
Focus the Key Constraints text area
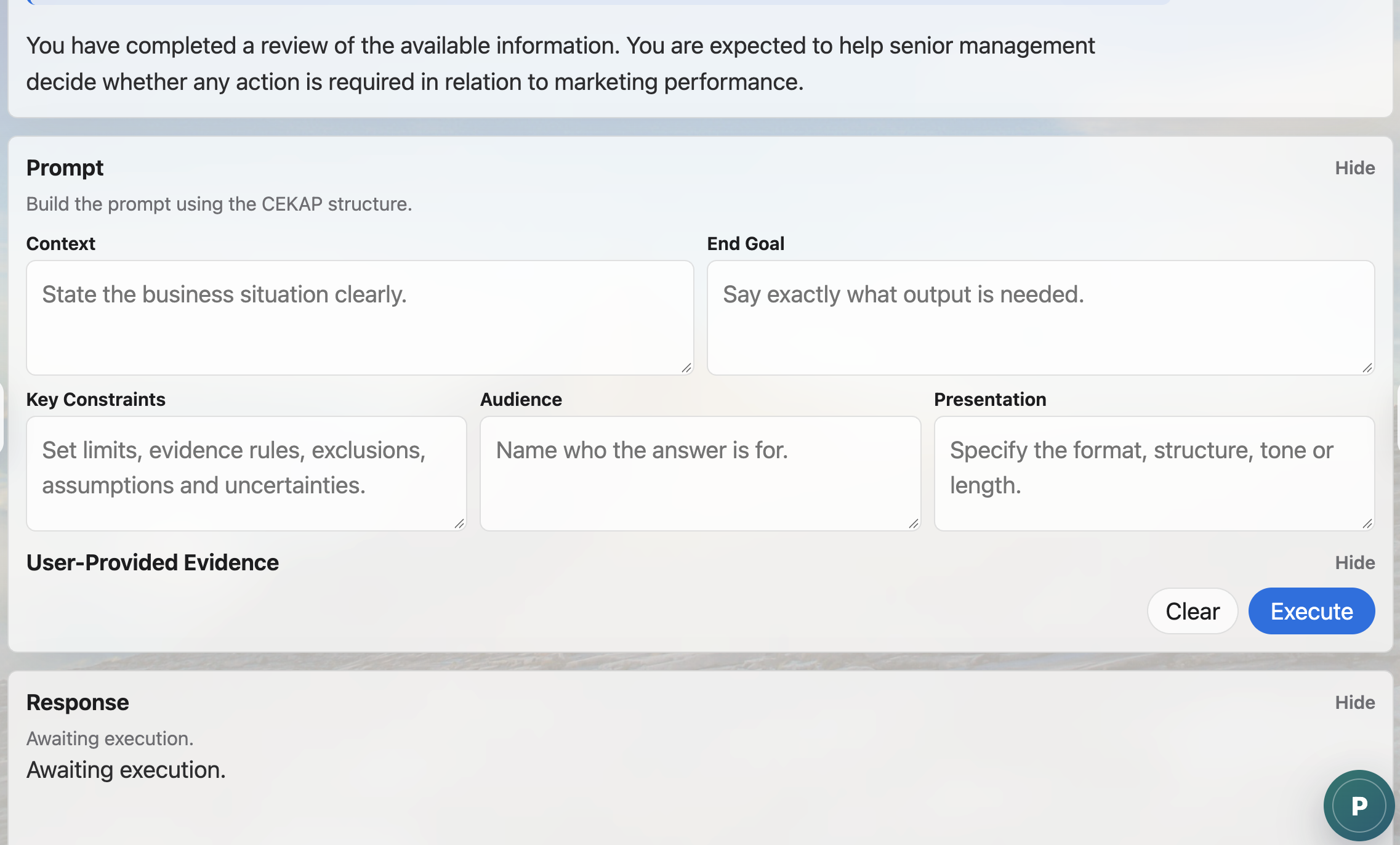(x=246, y=474)
